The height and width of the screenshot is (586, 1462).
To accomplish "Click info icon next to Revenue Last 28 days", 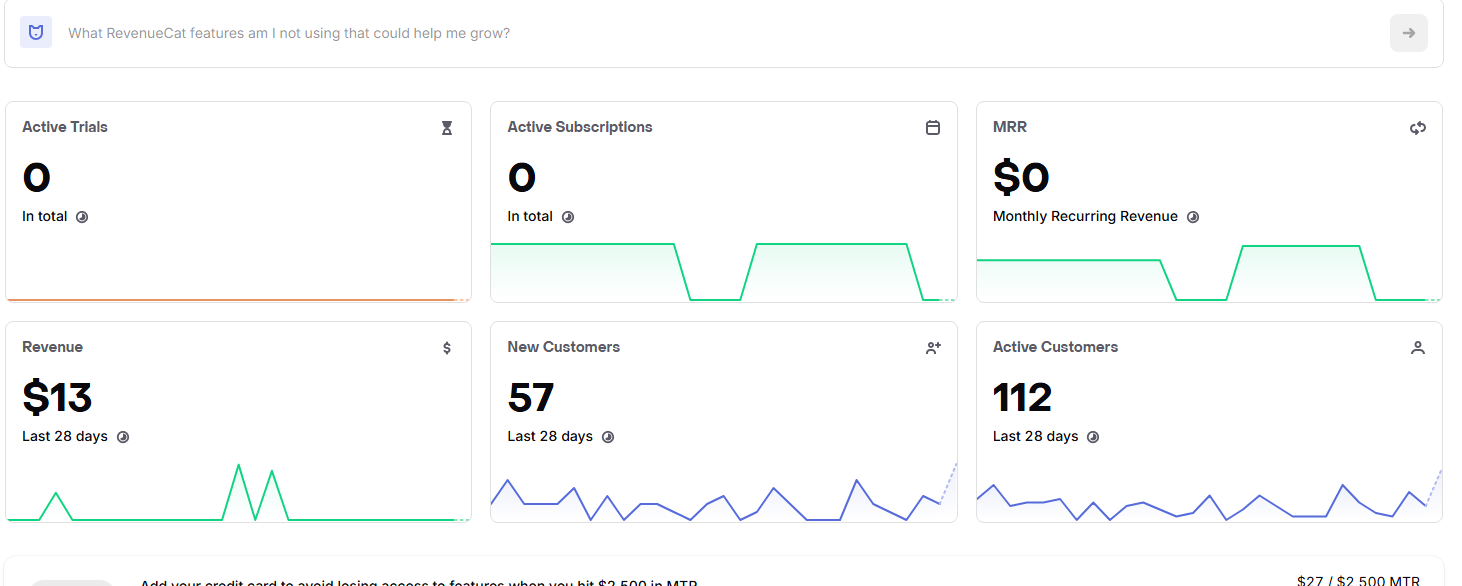I will pos(123,437).
